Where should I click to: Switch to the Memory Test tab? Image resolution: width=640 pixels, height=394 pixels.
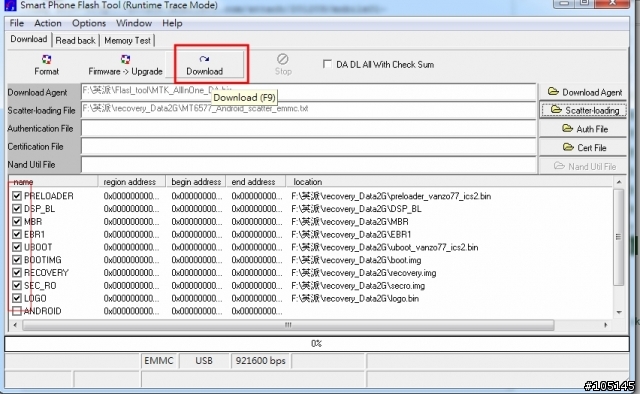pos(127,40)
